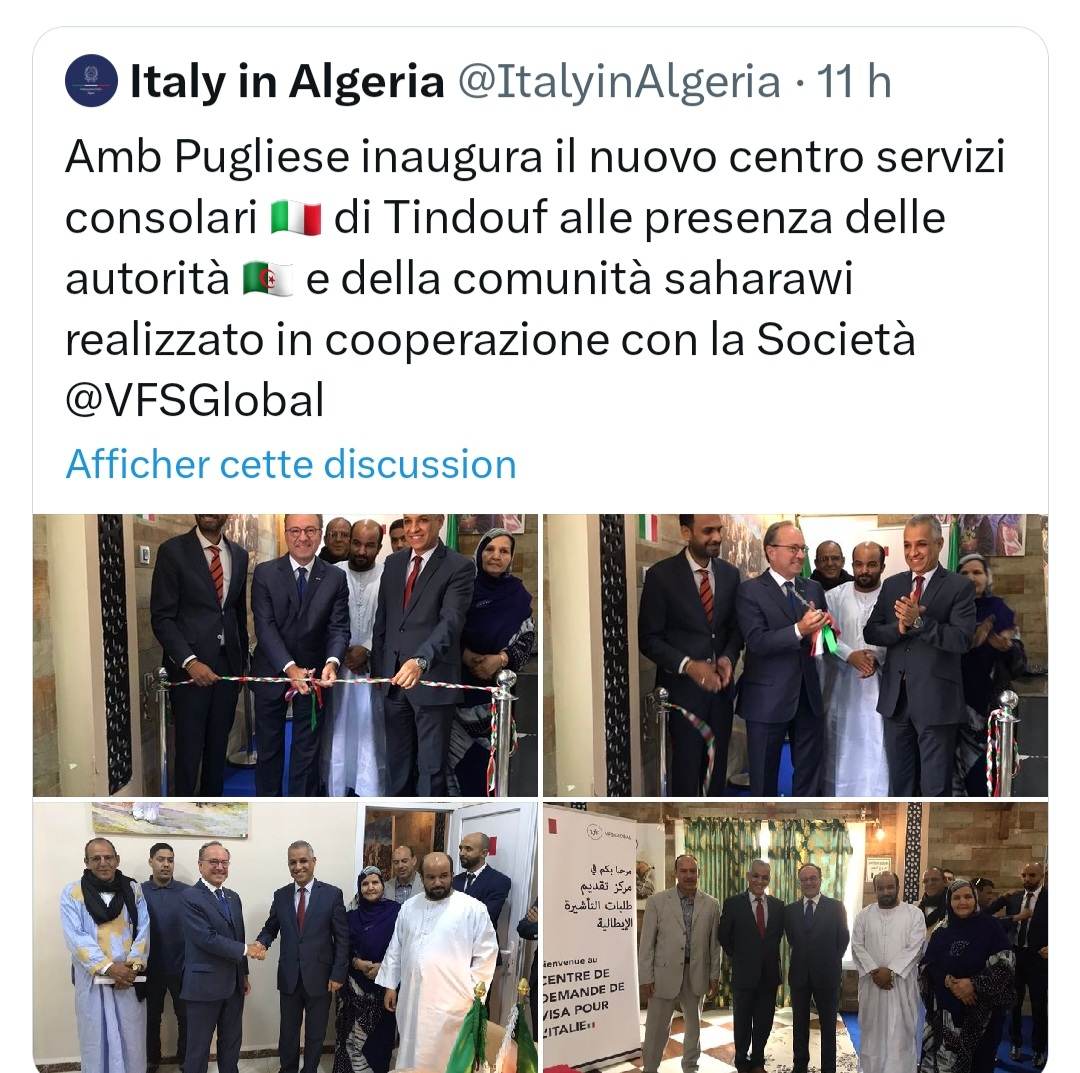1080x1073 pixels.
Task: Click "Afficher cette discussion"
Action: [291, 463]
